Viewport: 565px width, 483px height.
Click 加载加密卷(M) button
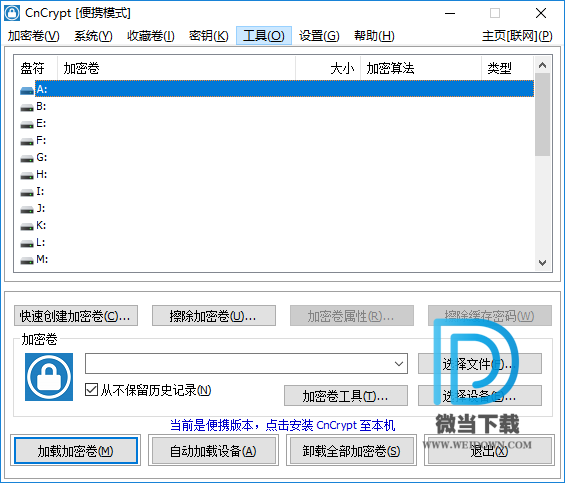pyautogui.click(x=76, y=450)
